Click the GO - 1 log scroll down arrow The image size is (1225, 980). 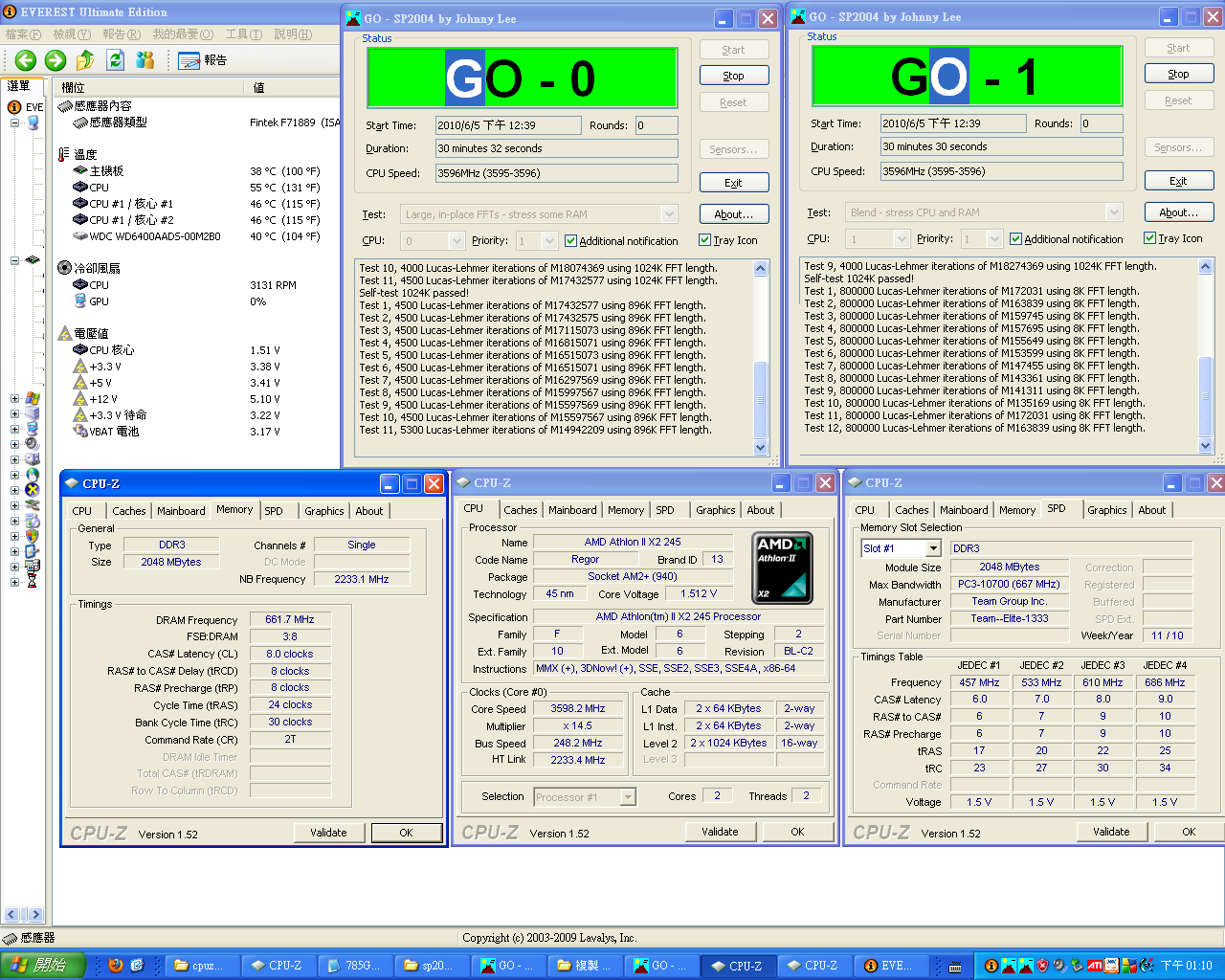tap(1206, 445)
